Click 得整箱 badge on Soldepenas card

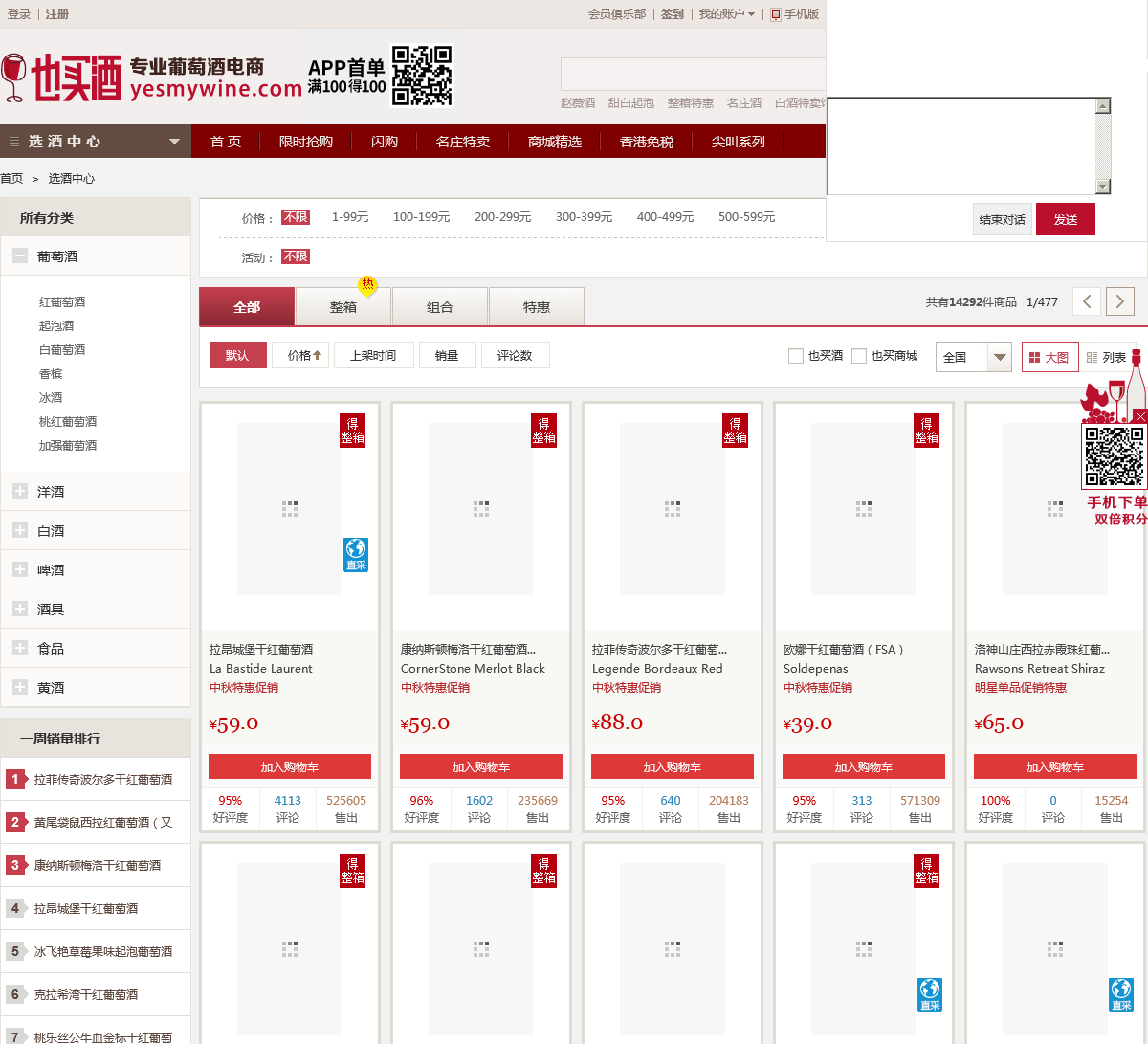coord(927,430)
